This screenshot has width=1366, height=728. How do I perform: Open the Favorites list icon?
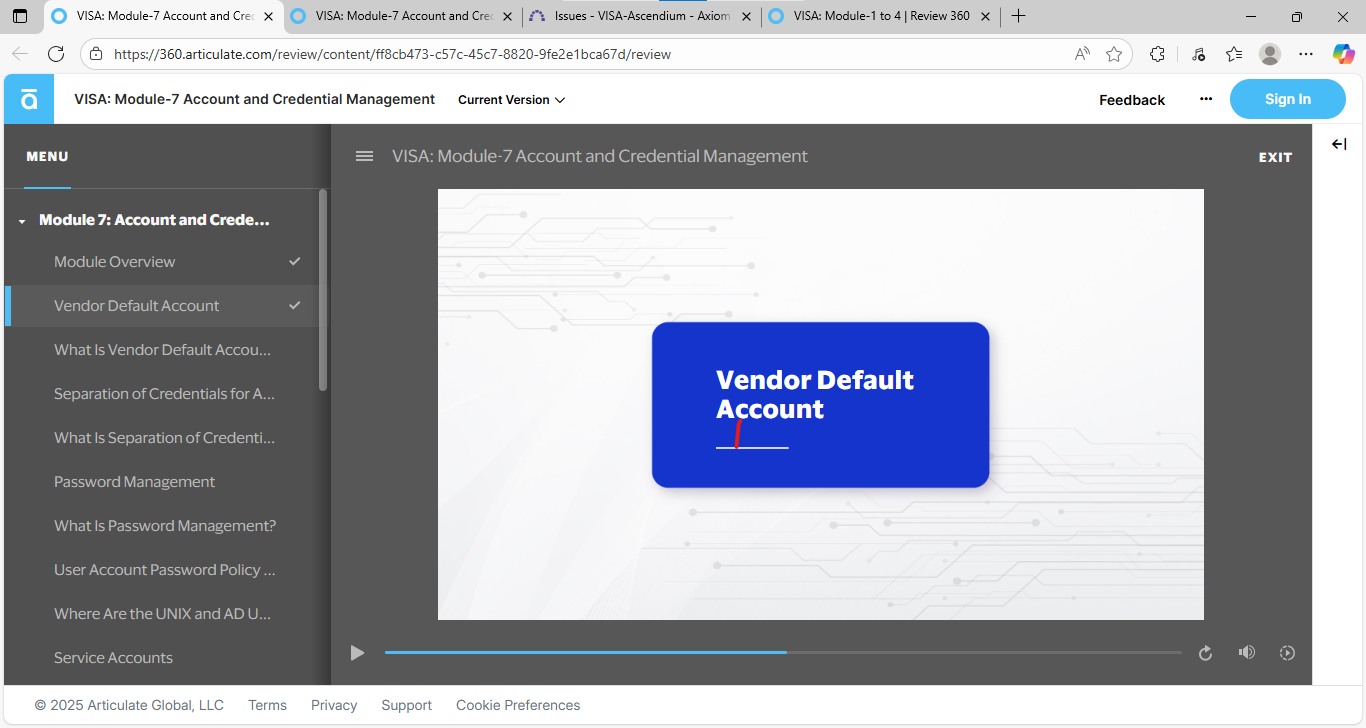click(x=1234, y=54)
